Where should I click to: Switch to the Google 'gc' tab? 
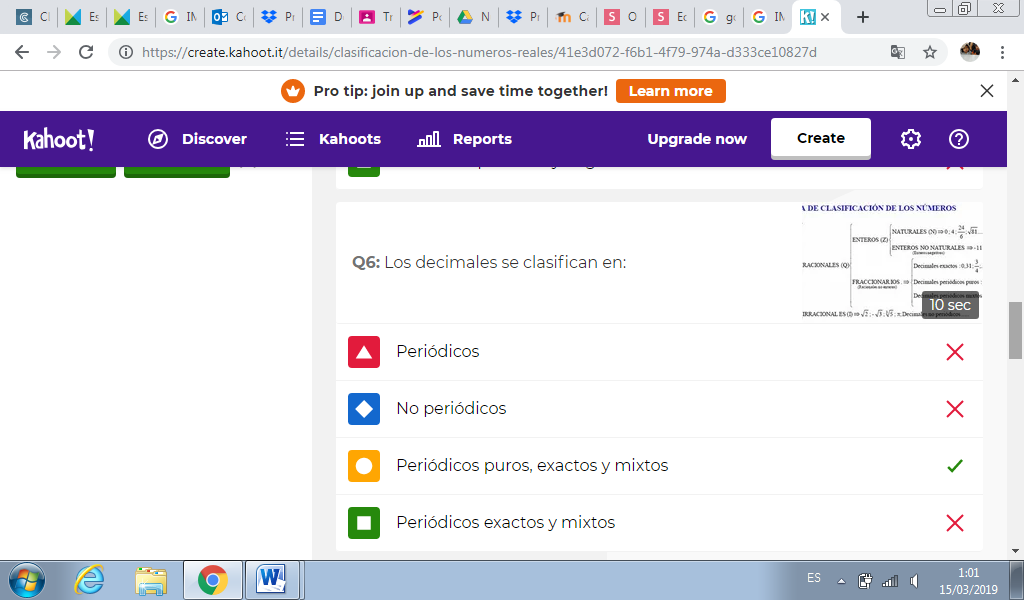(x=718, y=17)
